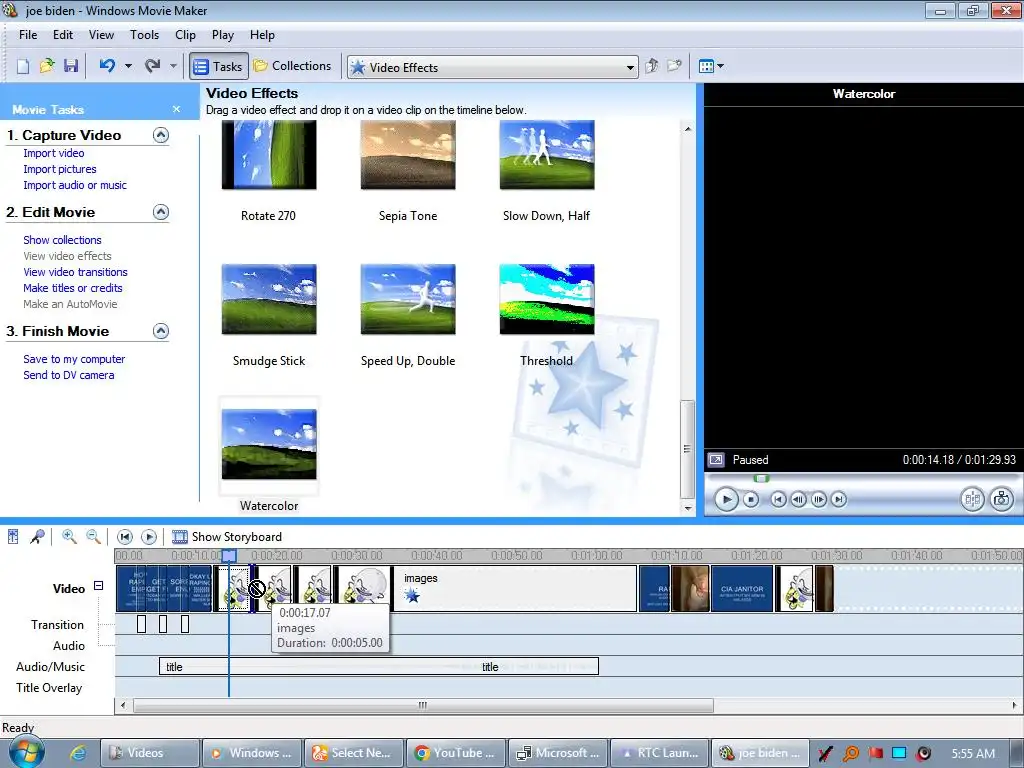The image size is (1024, 768).
Task: Select the Watercolor effect thumbnail
Action: 269,444
